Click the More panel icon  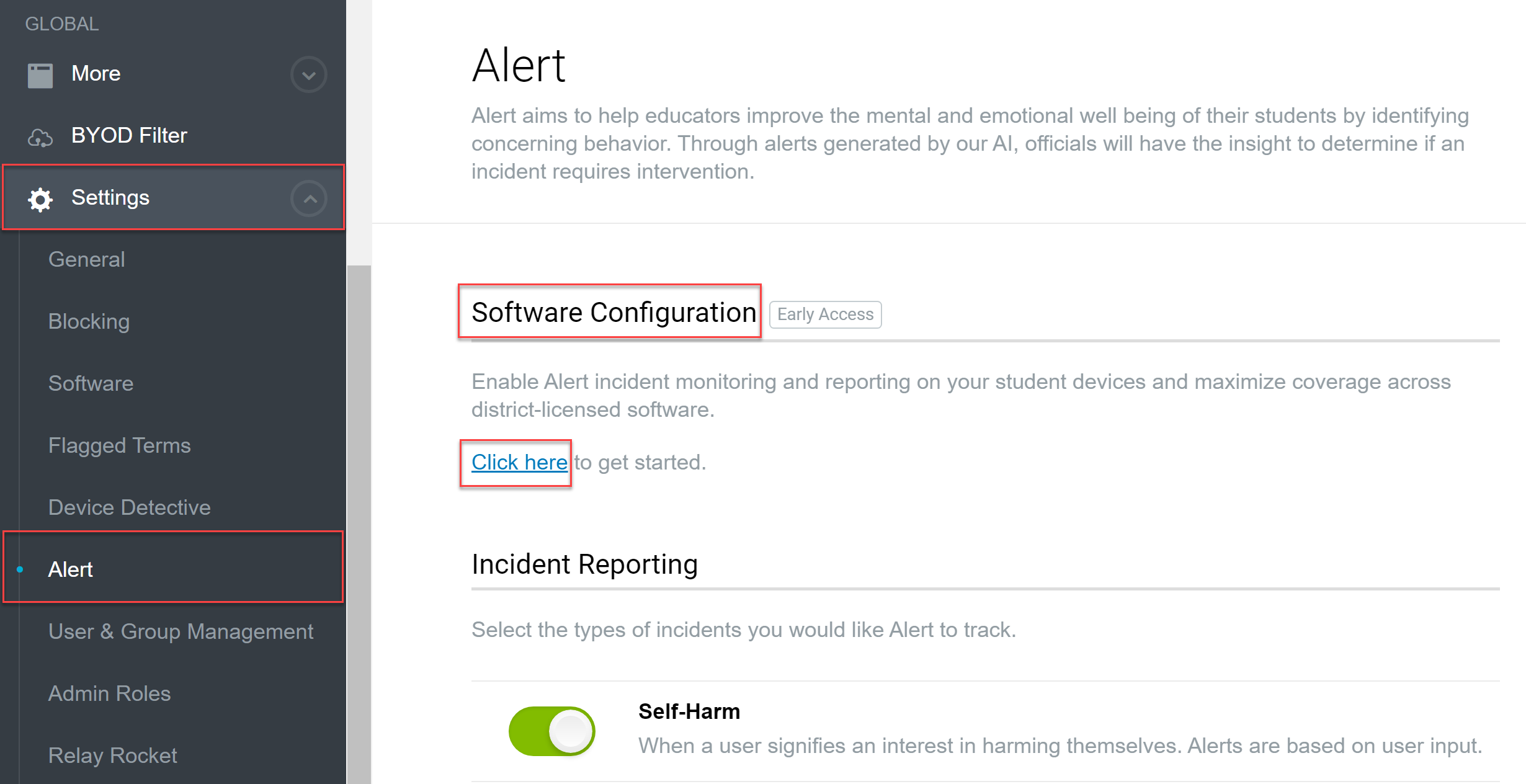39,73
